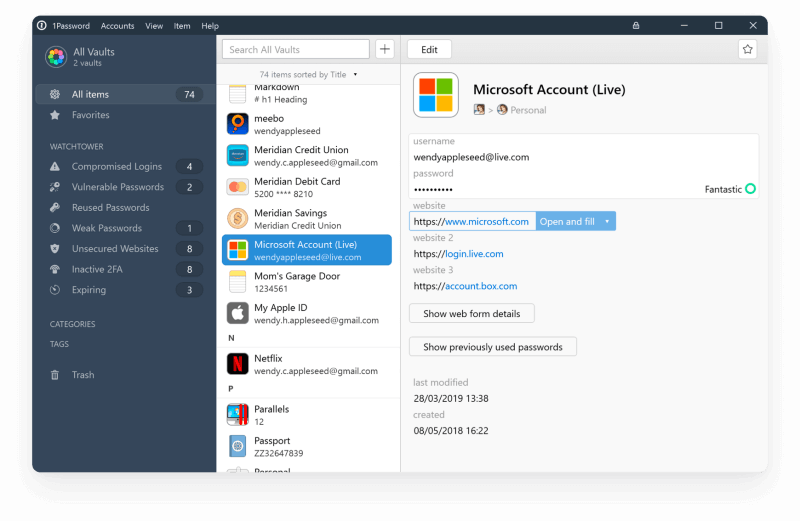Click the All Vaults colorful icon
The image size is (800, 521).
coord(56,57)
